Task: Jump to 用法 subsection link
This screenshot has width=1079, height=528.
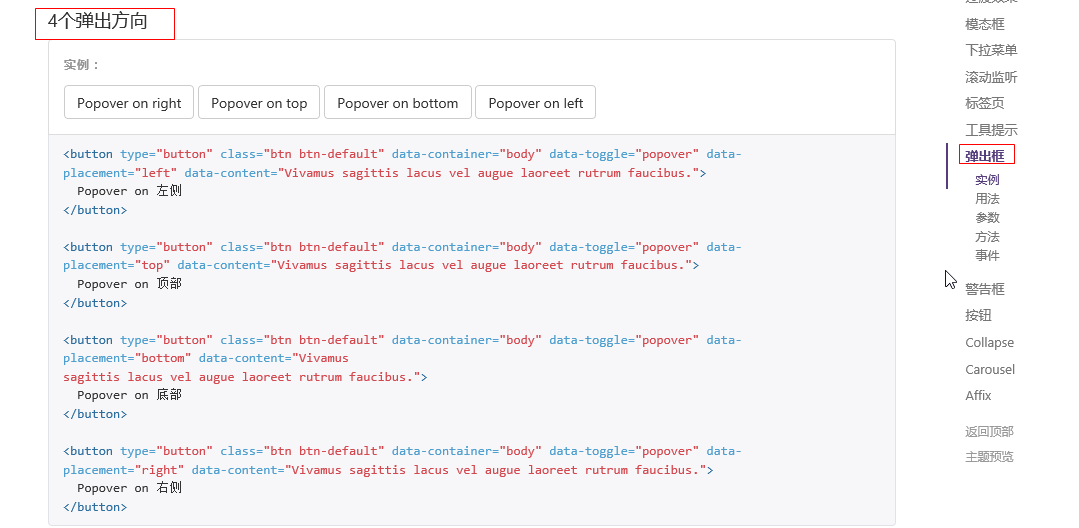Action: tap(987, 199)
